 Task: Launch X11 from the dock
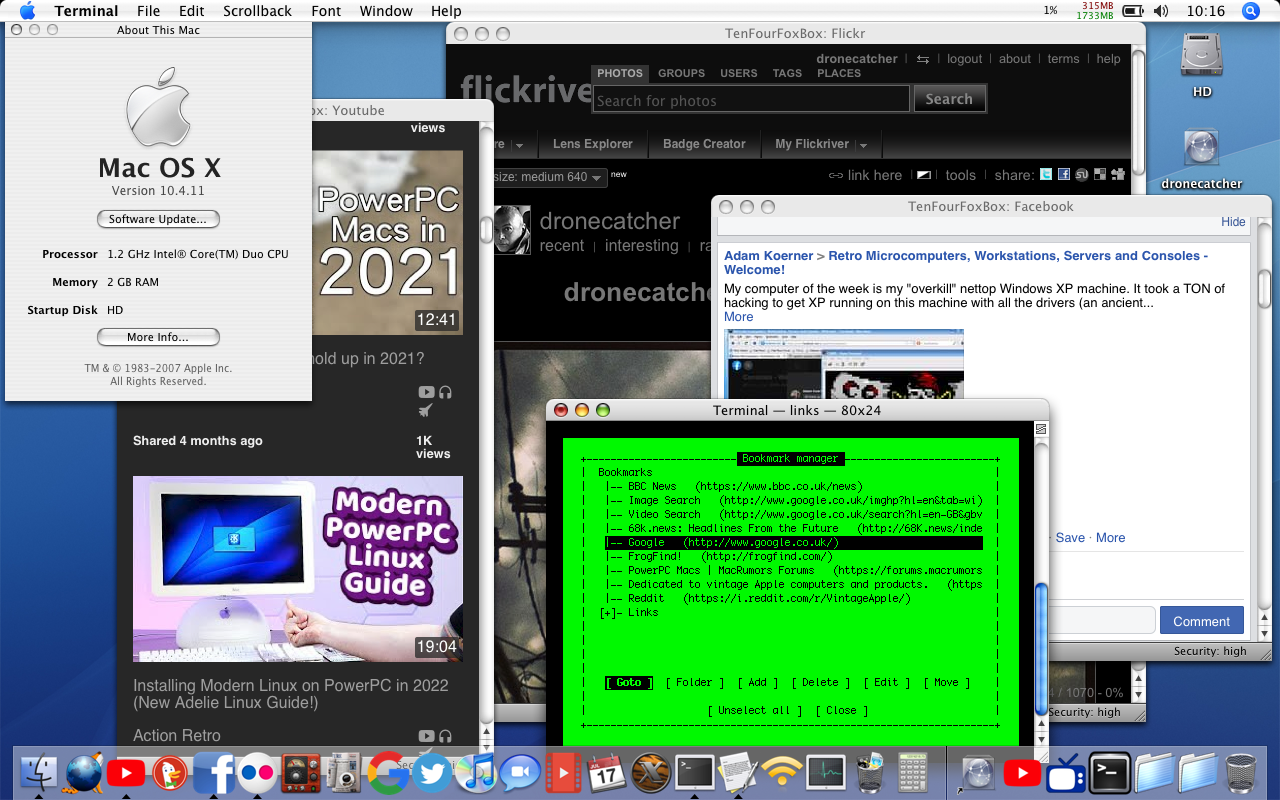[x=651, y=773]
